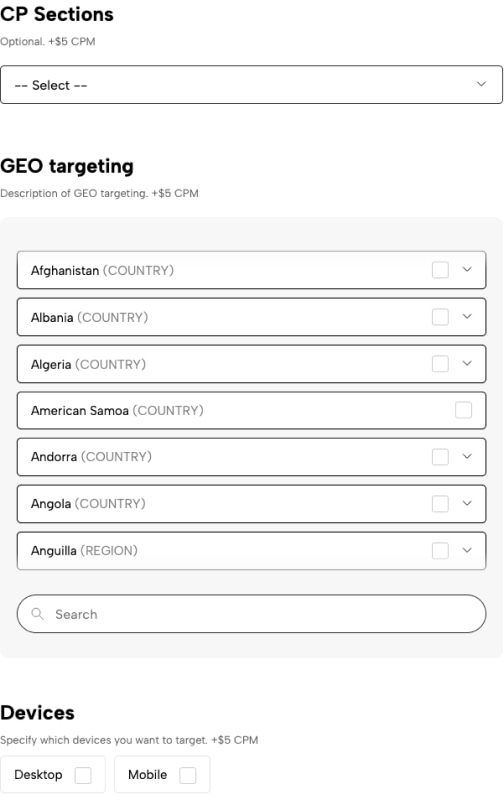This screenshot has width=504, height=801.
Task: Enable the Angola checkbox
Action: click(x=440, y=504)
